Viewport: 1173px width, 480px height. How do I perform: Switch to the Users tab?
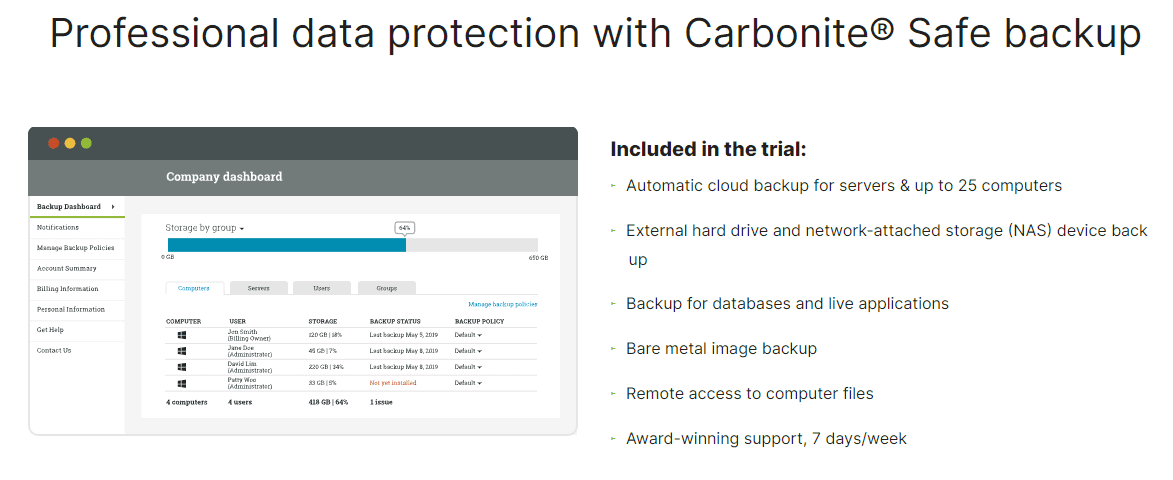pos(322,288)
